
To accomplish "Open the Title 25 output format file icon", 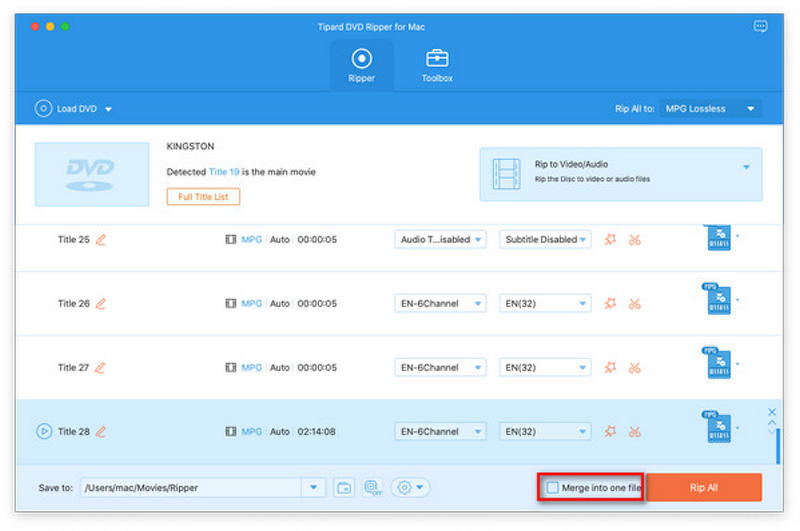I will click(718, 237).
